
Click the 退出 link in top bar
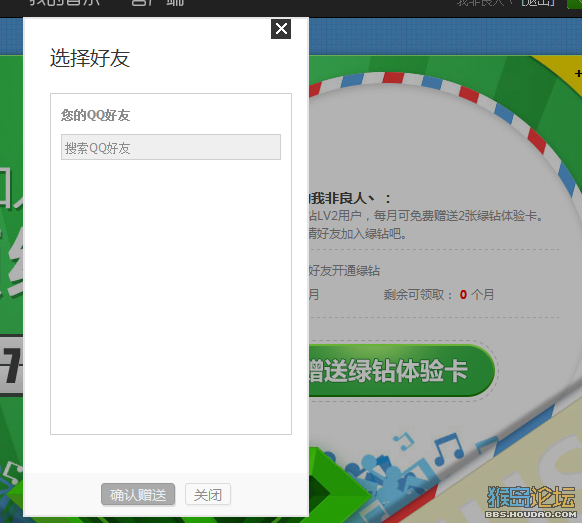coord(539,3)
